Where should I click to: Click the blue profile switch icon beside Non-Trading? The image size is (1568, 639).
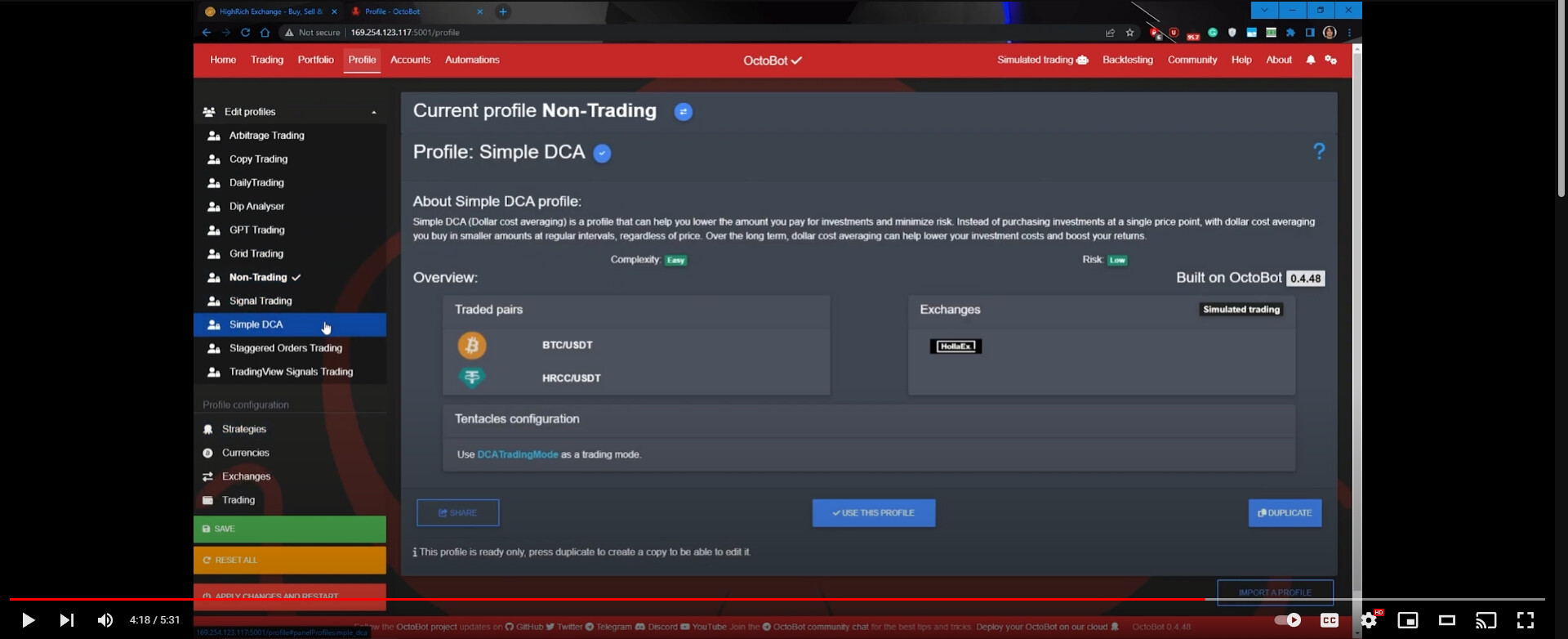coord(683,112)
